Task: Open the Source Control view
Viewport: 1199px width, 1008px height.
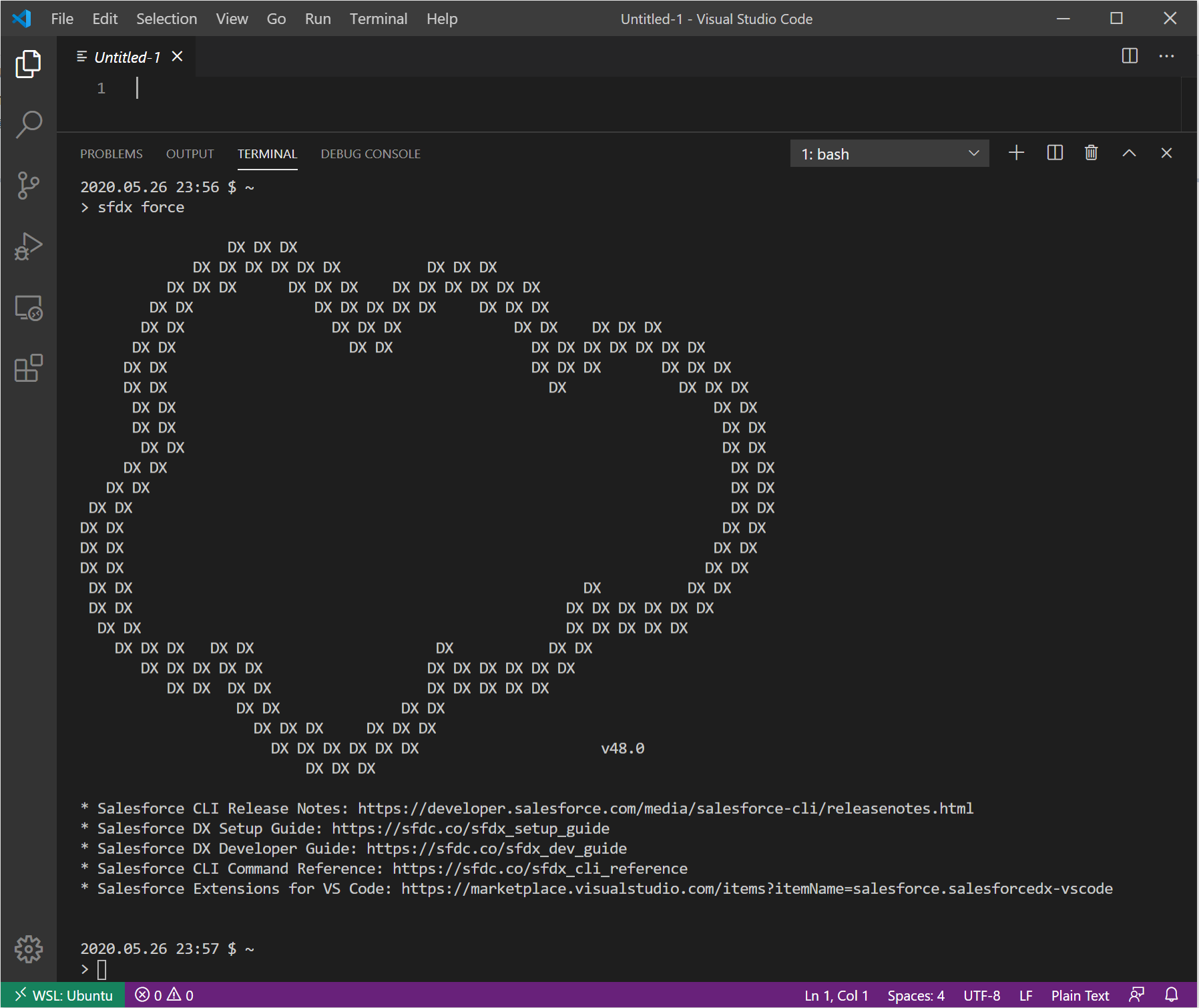Action: pos(28,186)
